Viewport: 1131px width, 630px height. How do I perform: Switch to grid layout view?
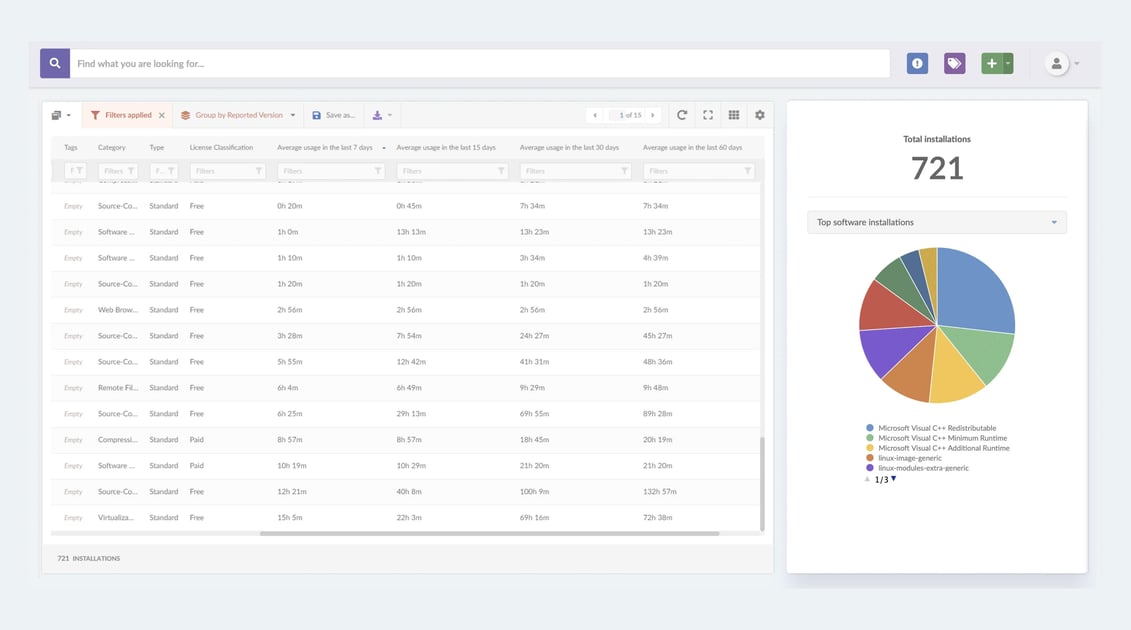[734, 115]
